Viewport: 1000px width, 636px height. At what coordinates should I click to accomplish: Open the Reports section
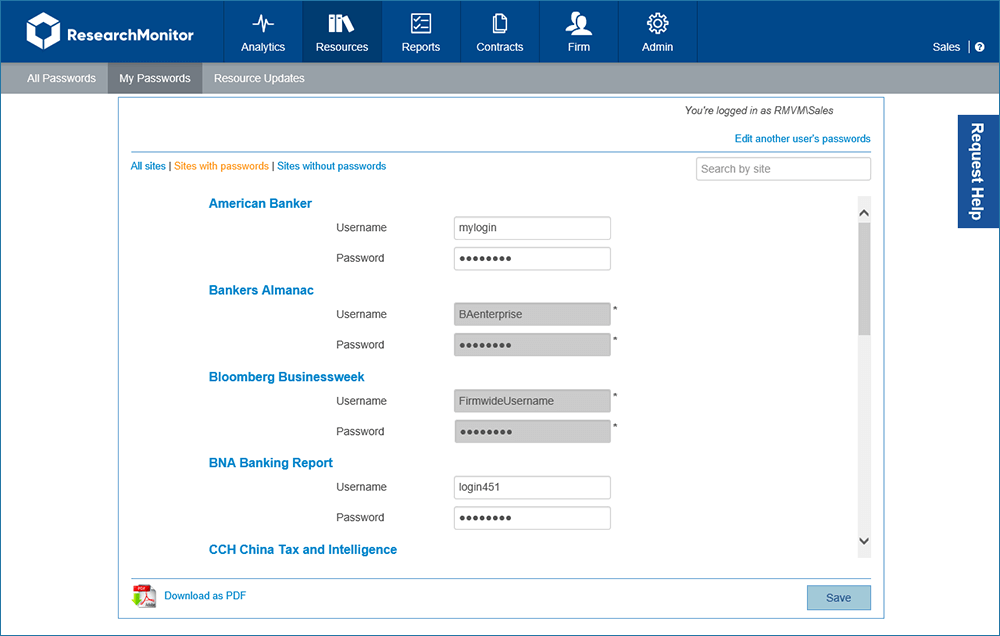pos(421,32)
